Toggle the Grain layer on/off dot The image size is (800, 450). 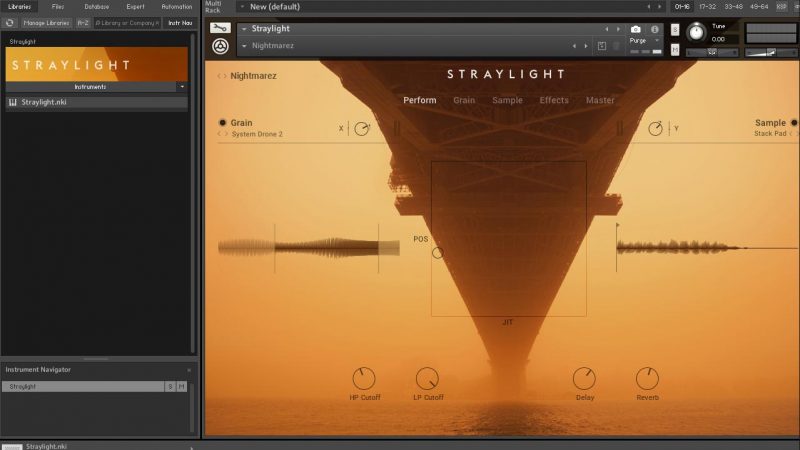tap(222, 122)
